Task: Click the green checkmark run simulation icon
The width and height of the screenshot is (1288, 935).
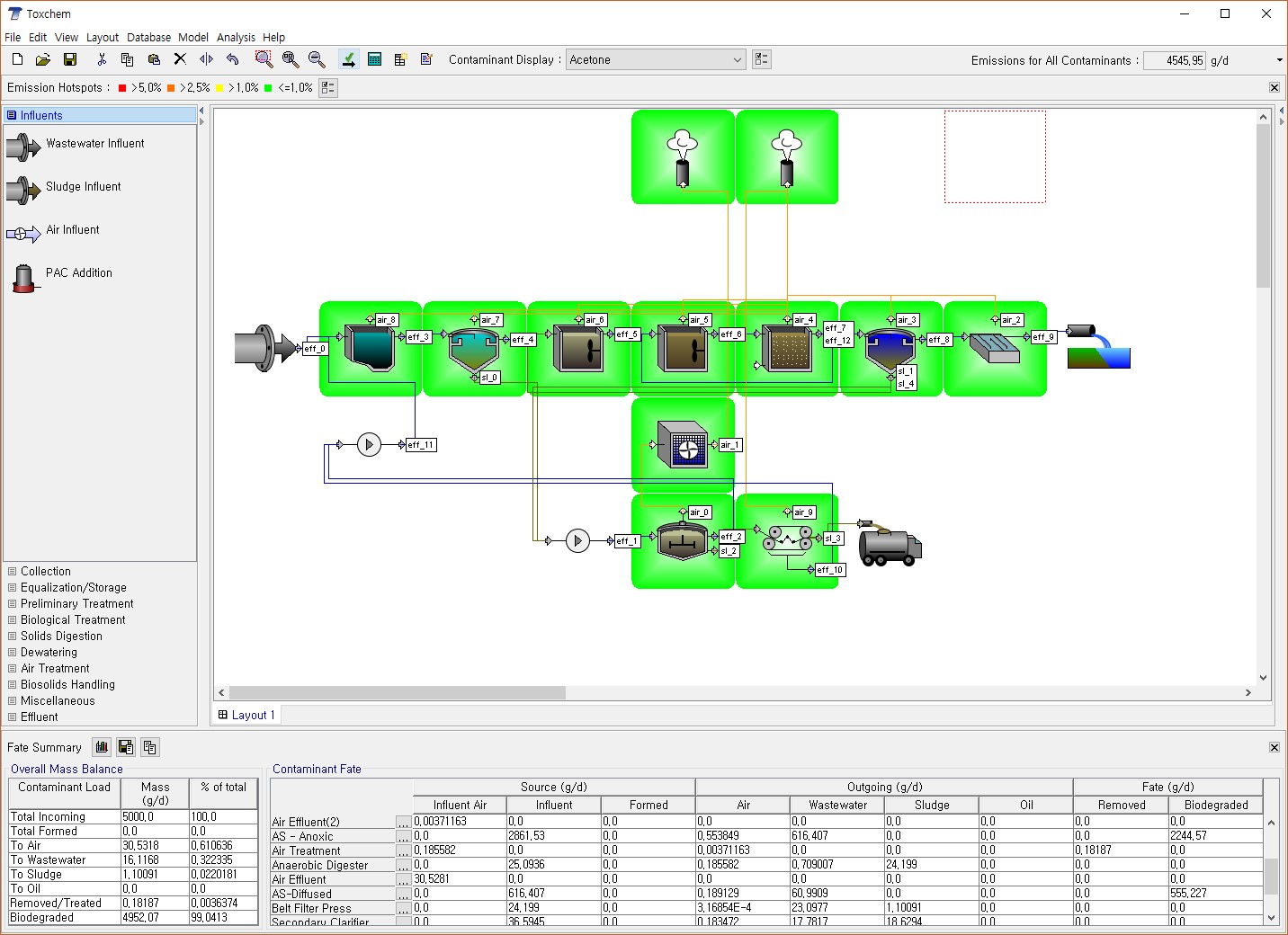Action: point(348,59)
